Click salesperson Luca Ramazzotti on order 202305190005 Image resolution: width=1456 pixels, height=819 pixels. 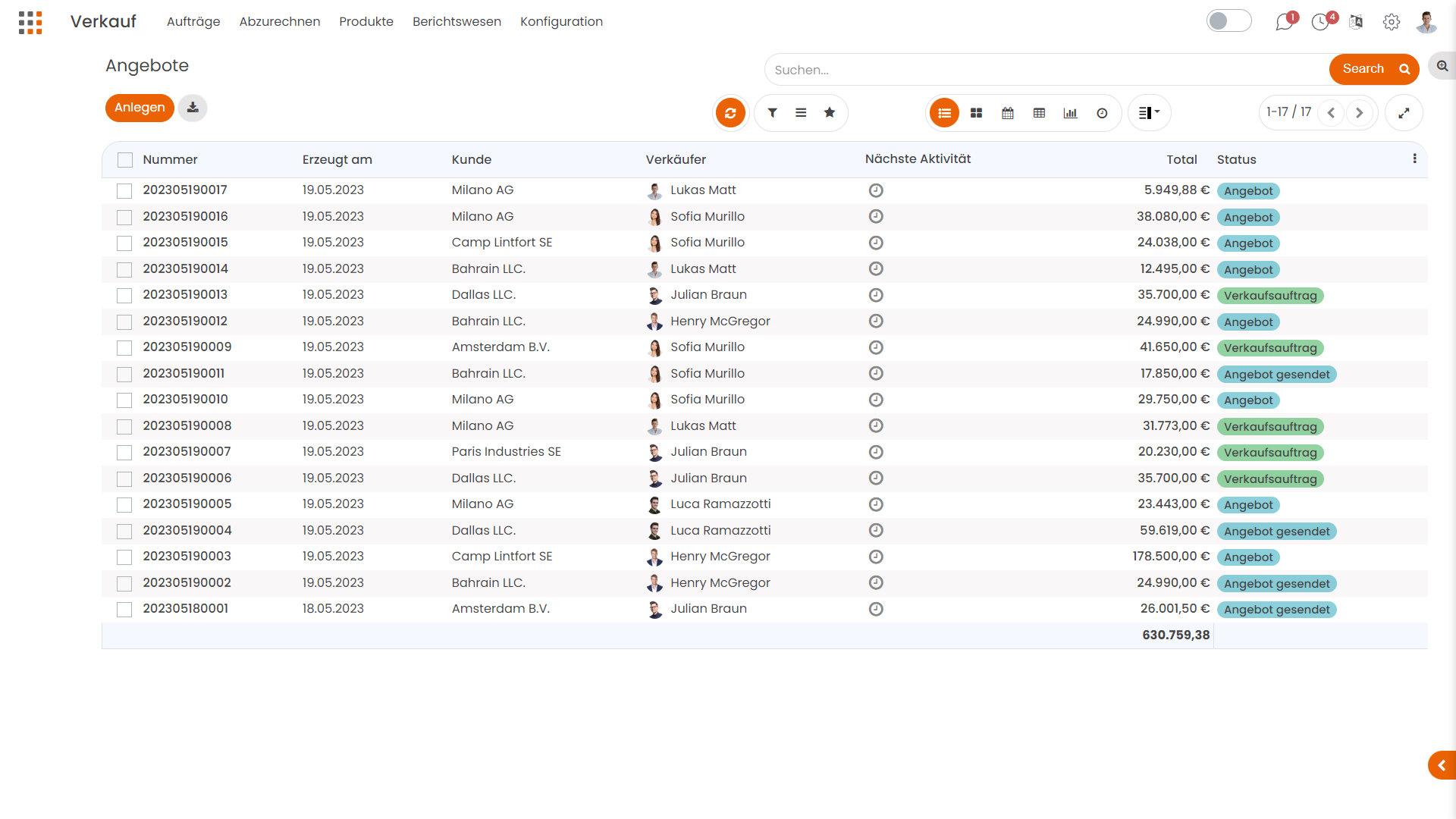coord(720,504)
